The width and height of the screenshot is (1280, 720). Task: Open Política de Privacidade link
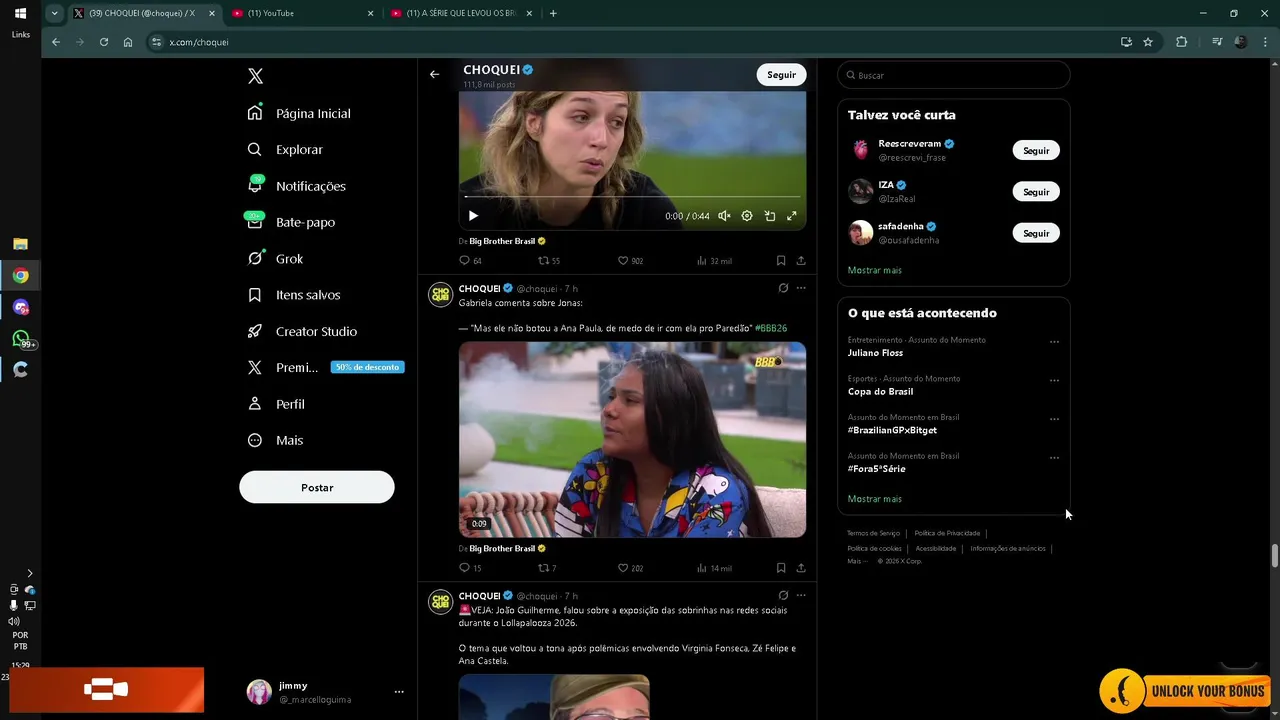coord(947,533)
